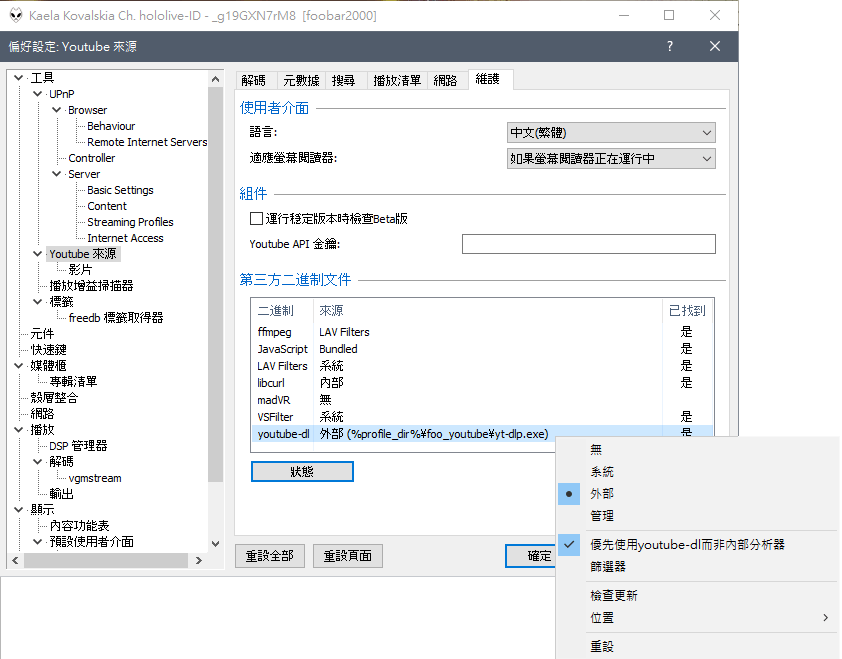The height and width of the screenshot is (659, 842).
Task: Select the madVR row
Action: pos(482,400)
